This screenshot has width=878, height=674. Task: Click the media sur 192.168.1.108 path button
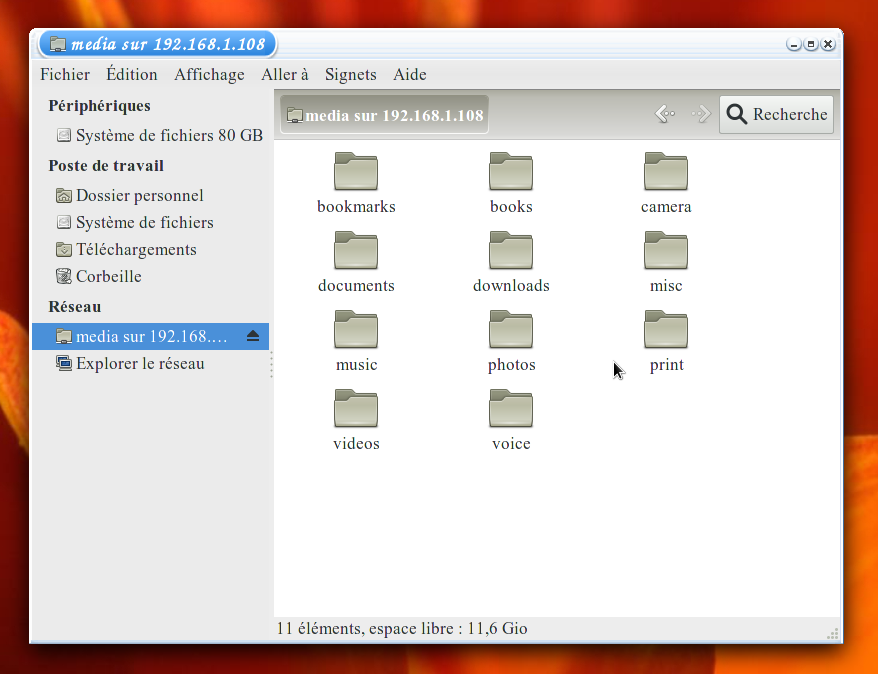point(384,115)
